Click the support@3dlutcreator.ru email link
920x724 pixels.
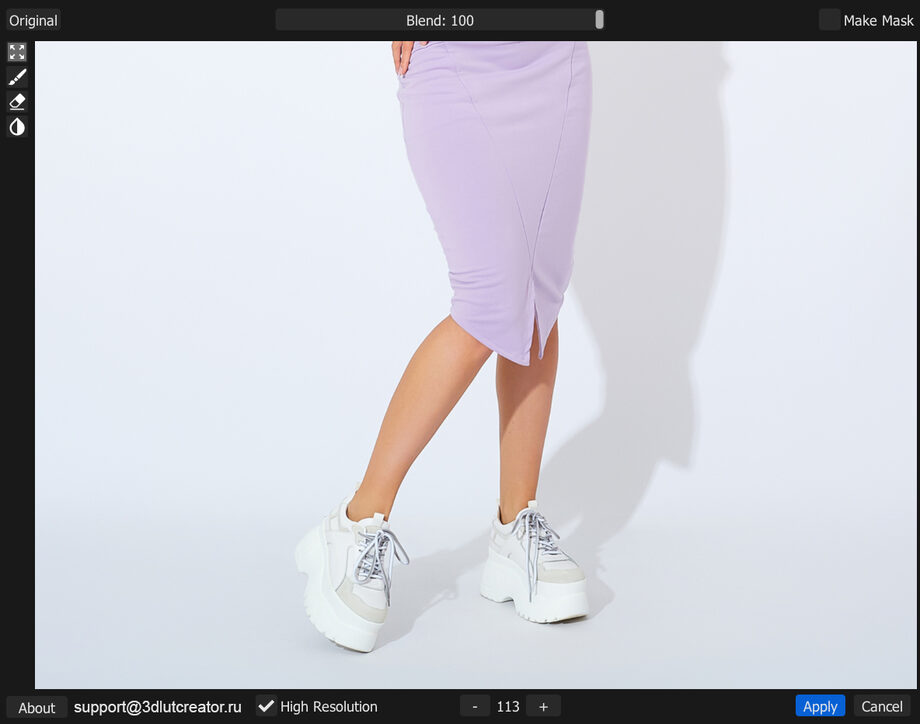[x=158, y=706]
